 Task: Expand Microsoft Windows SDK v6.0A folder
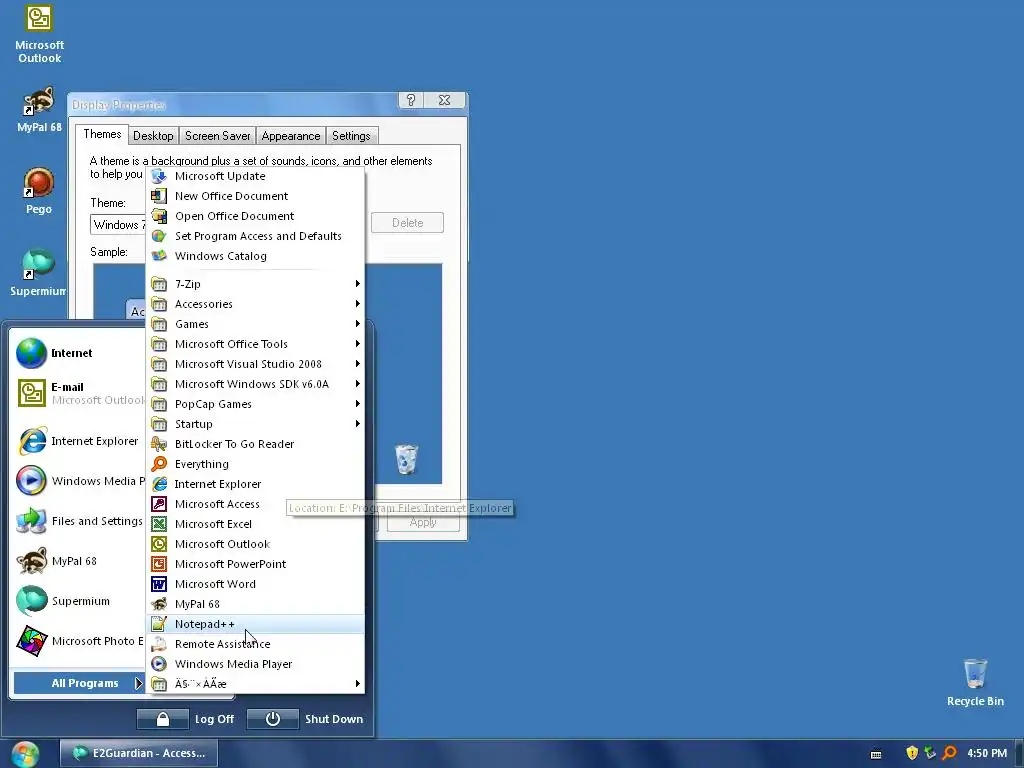[x=255, y=384]
